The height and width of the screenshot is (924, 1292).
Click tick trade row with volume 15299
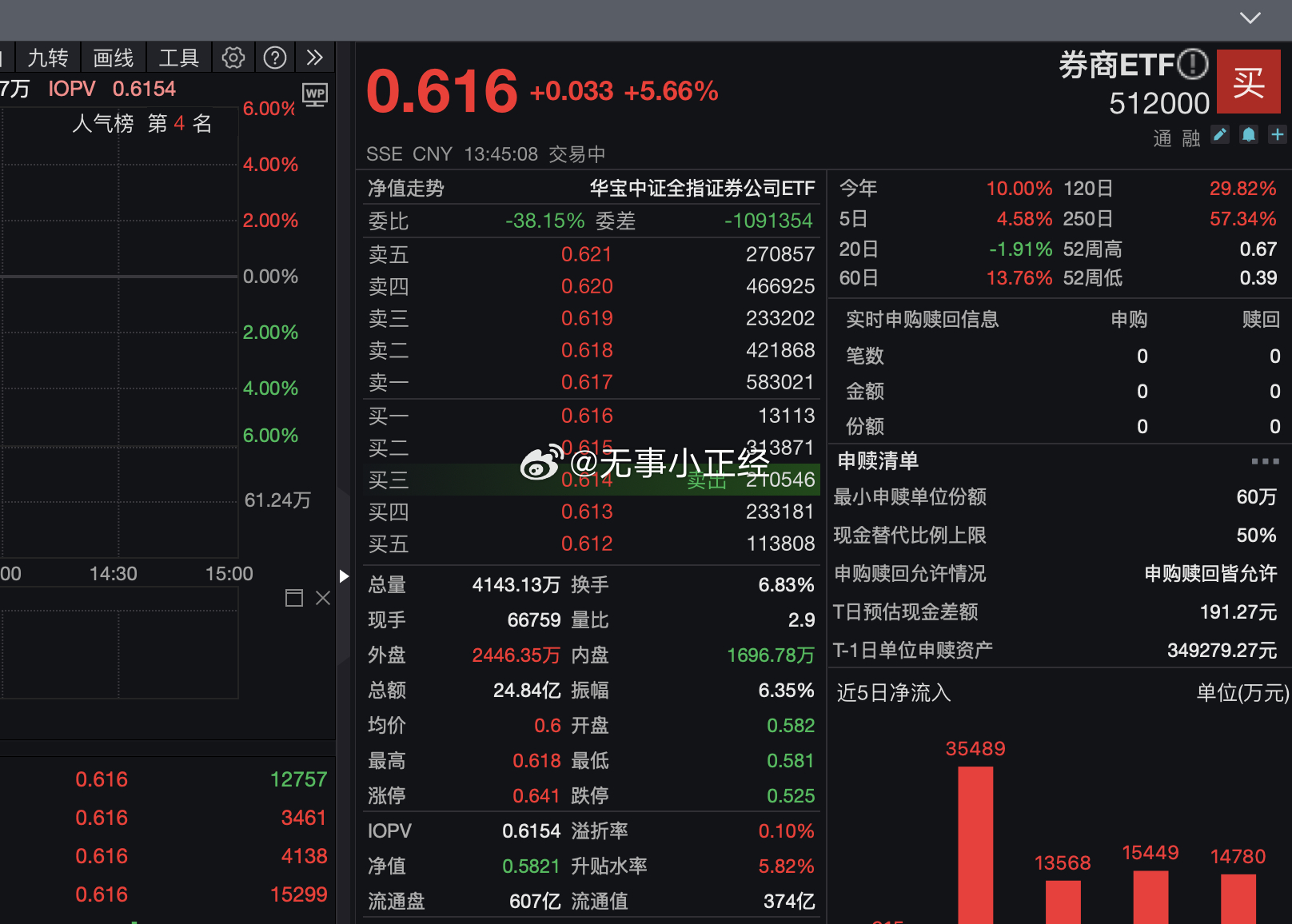click(x=168, y=894)
